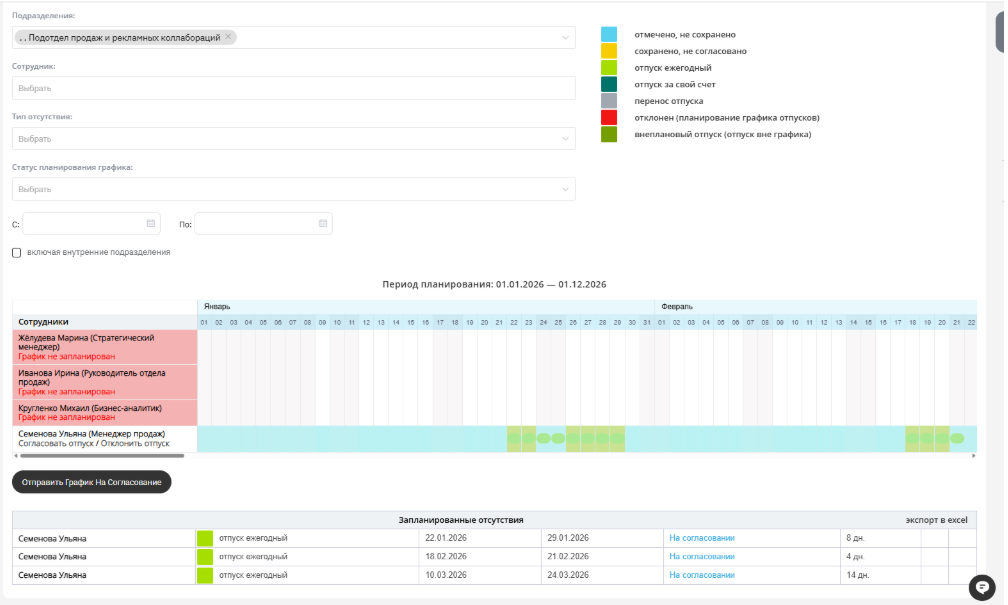
Task: Remove the Подотдел продаж department tag
Action: [x=228, y=37]
